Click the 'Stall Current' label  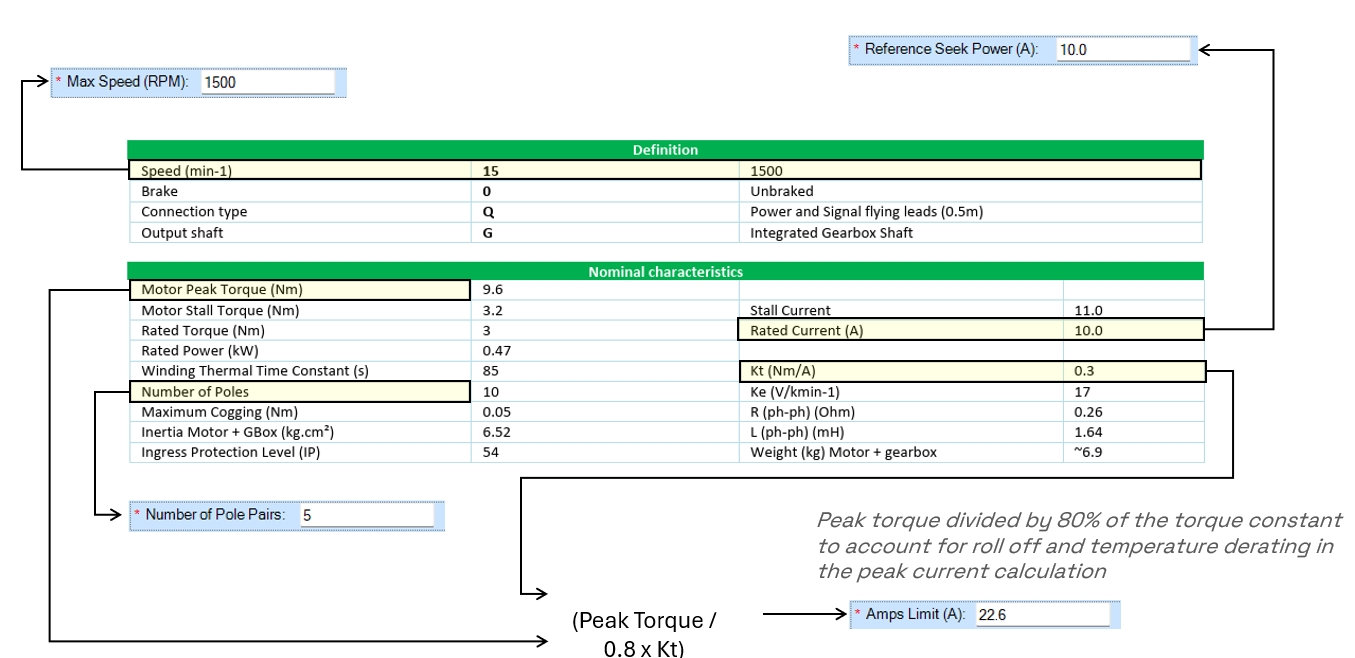[x=790, y=311]
